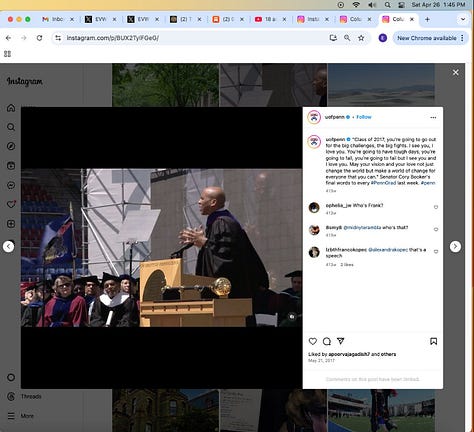Open Threads in the sidebar
The height and width of the screenshot is (432, 474).
coord(24,396)
